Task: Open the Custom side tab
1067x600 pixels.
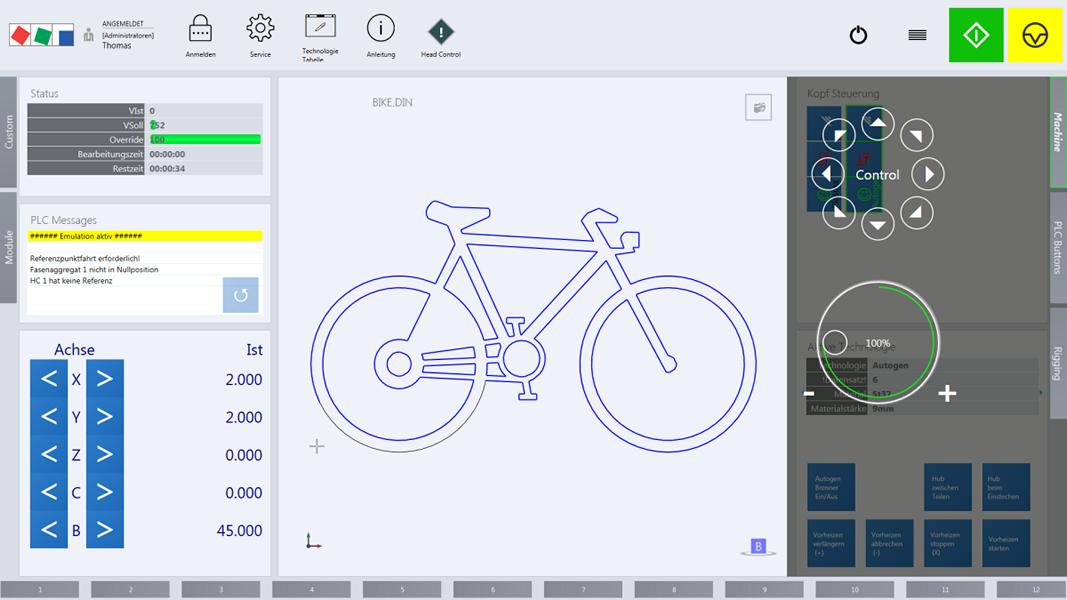Action: point(8,132)
